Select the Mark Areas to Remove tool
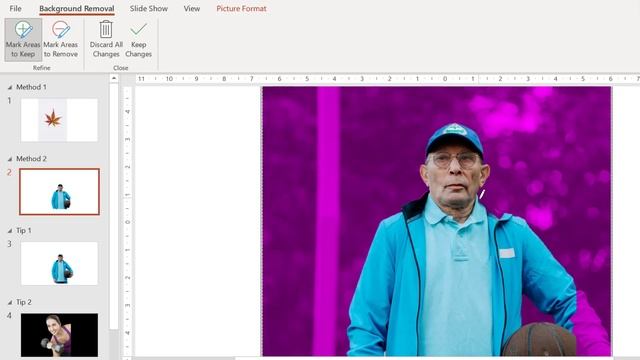 pyautogui.click(x=60, y=40)
